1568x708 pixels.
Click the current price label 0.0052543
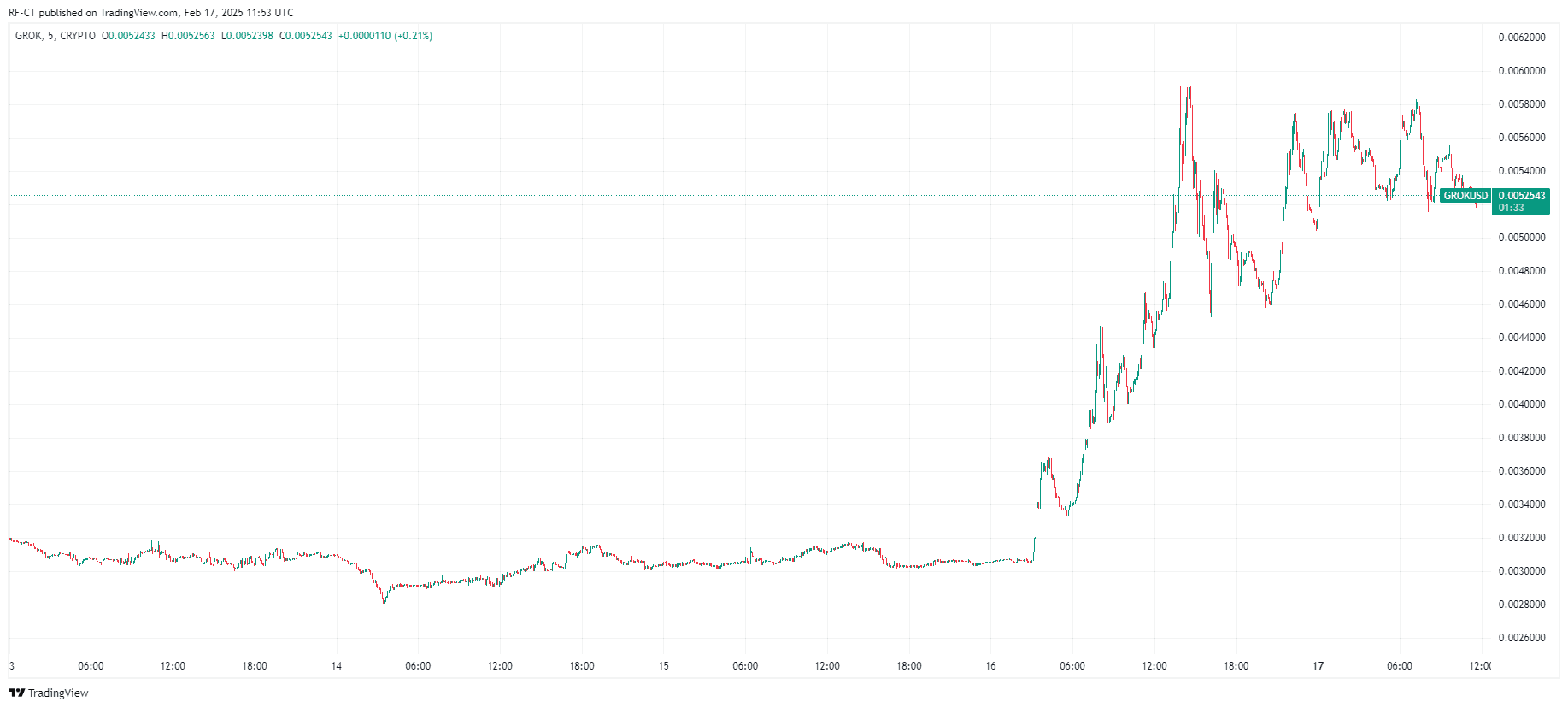tap(1522, 196)
